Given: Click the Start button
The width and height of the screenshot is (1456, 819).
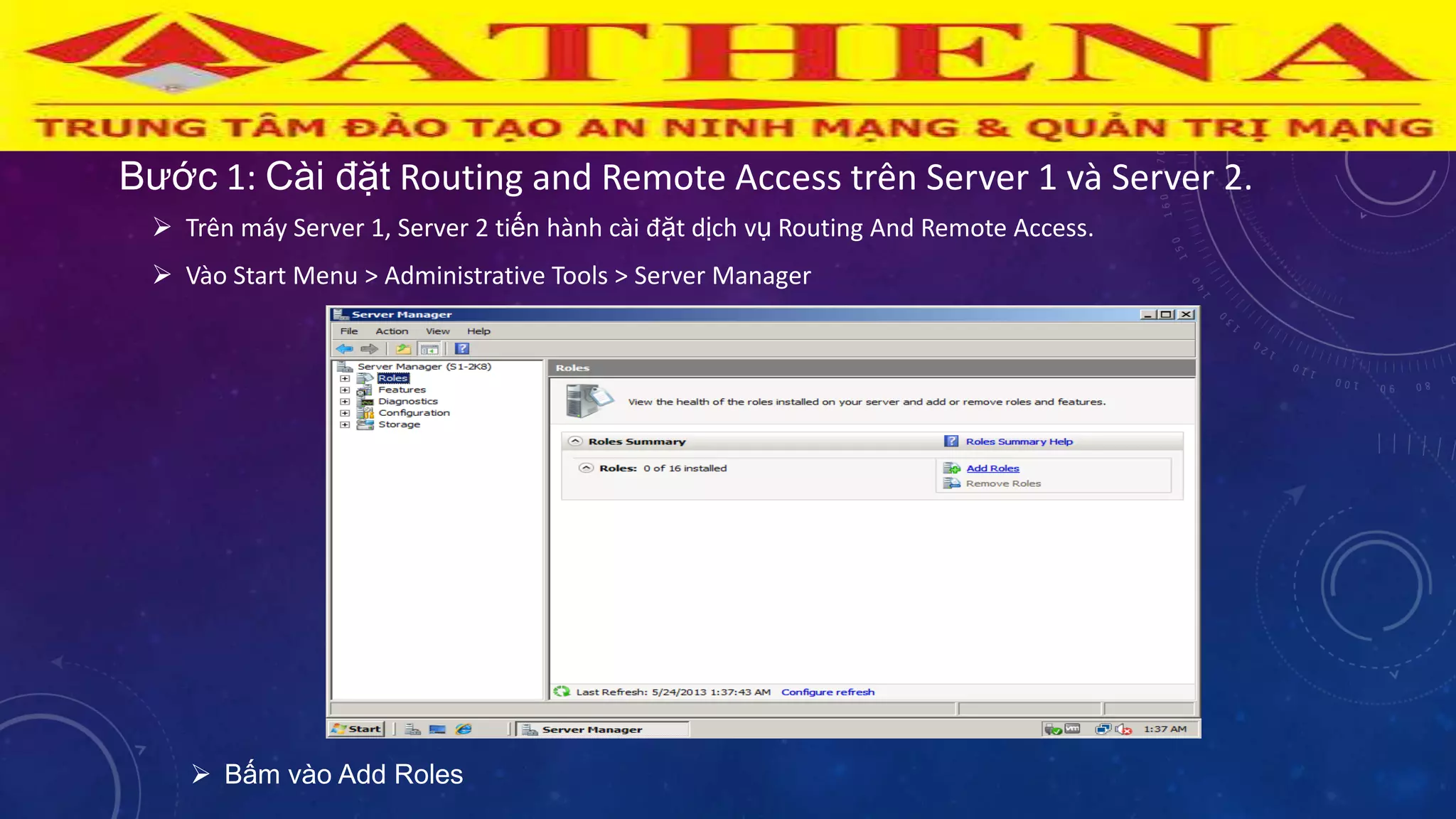Looking at the screenshot, I should tap(357, 729).
